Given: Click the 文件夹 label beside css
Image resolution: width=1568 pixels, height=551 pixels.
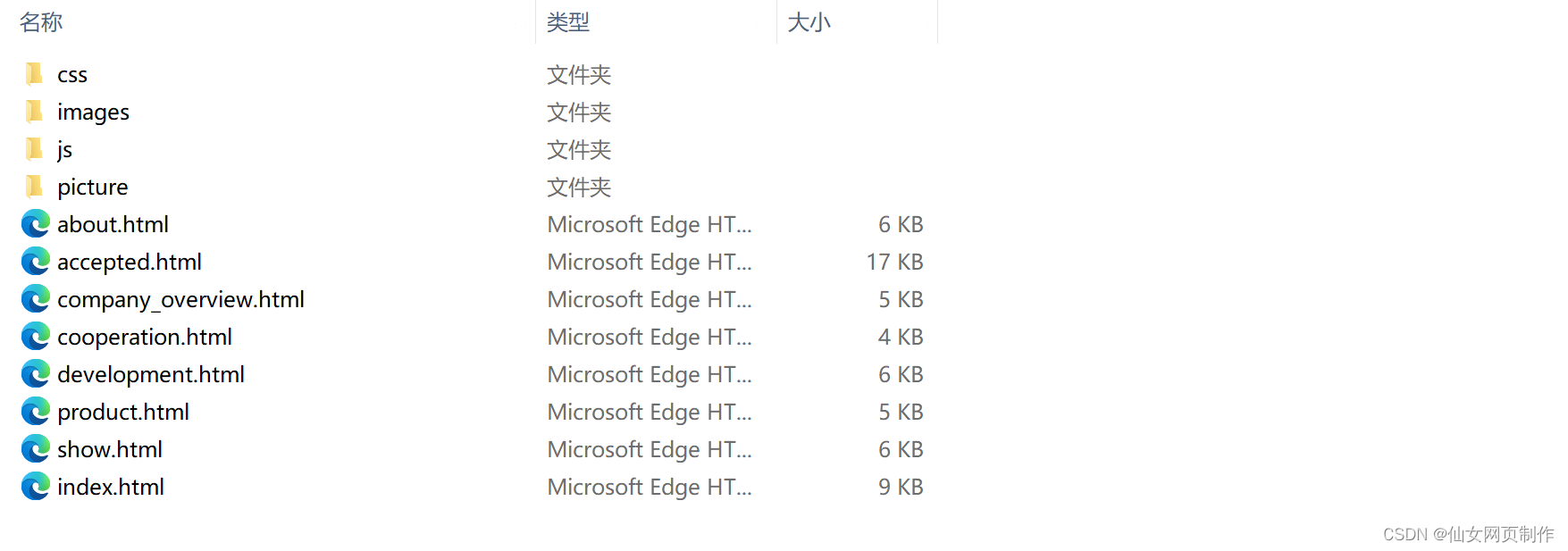Looking at the screenshot, I should point(577,75).
